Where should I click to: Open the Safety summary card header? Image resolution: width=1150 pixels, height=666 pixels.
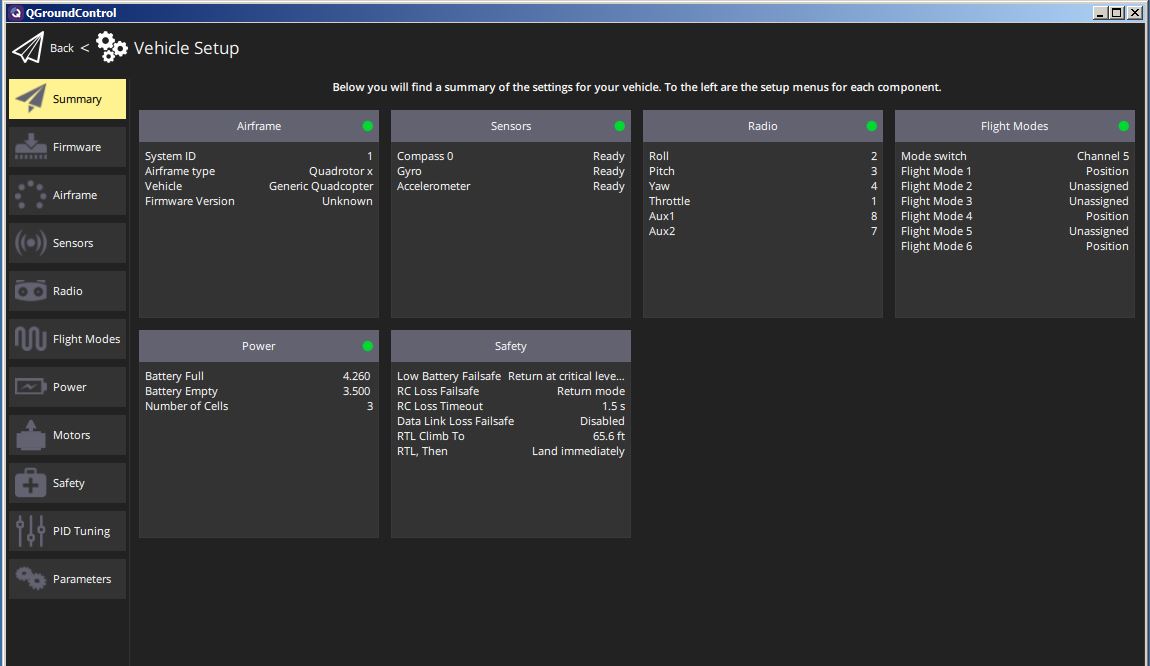coord(510,346)
